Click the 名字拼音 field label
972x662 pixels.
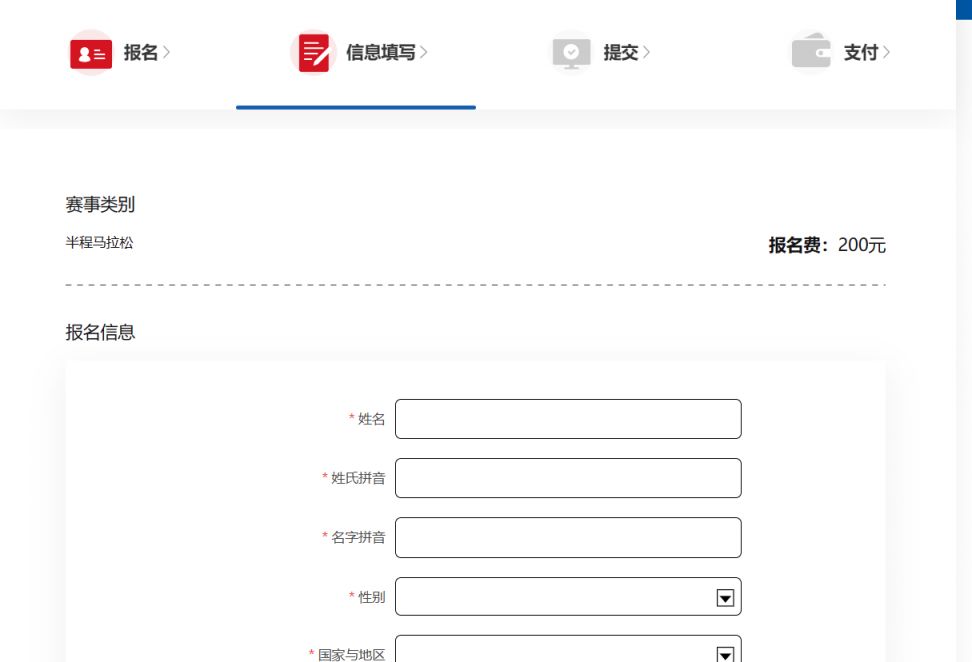358,537
